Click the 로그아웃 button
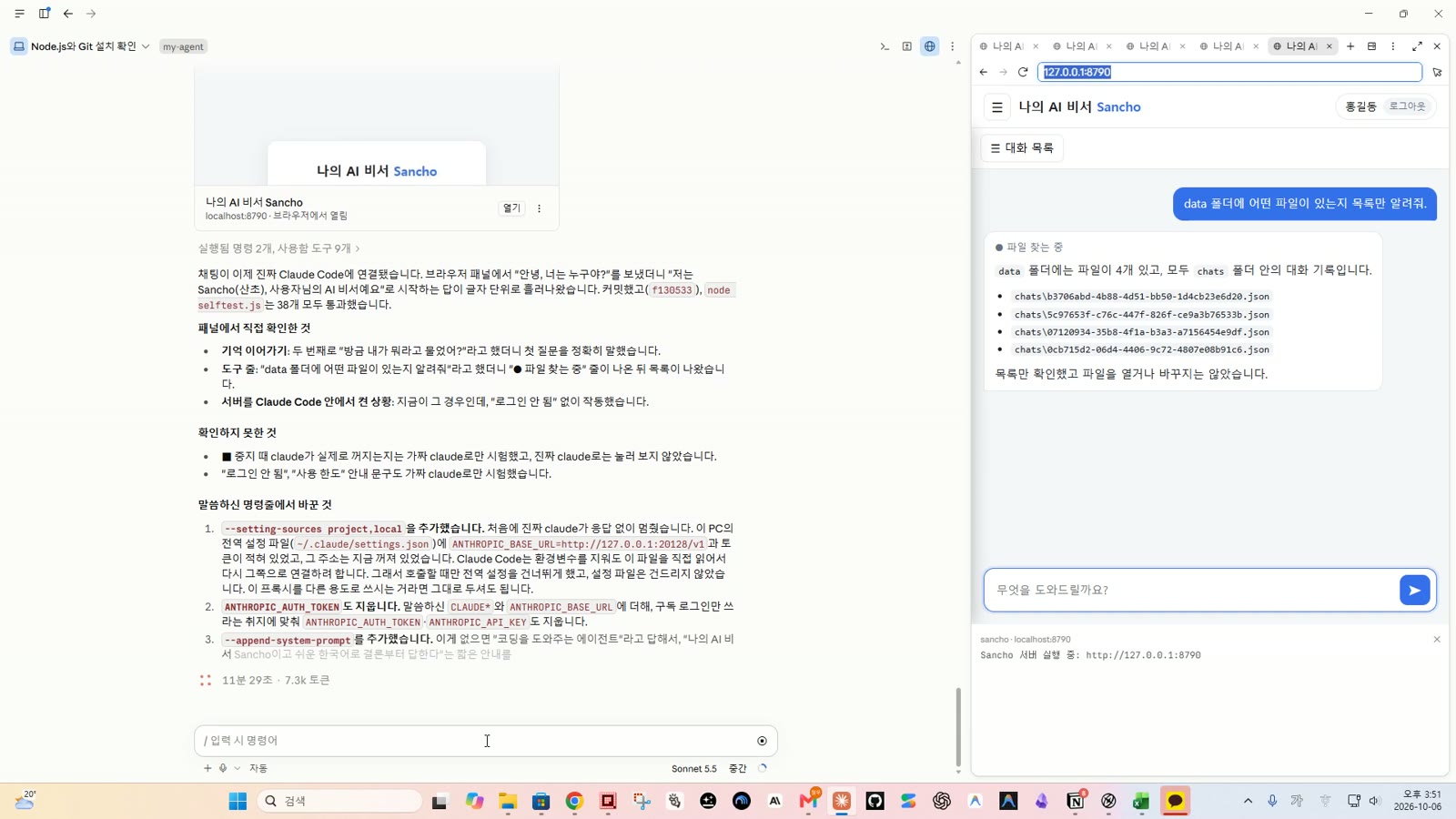Viewport: 1456px width, 819px height. point(1407,106)
